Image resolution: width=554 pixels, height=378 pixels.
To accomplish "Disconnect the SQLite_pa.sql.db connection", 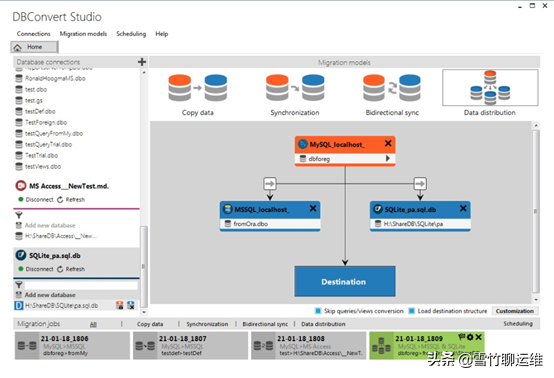I will [x=39, y=269].
